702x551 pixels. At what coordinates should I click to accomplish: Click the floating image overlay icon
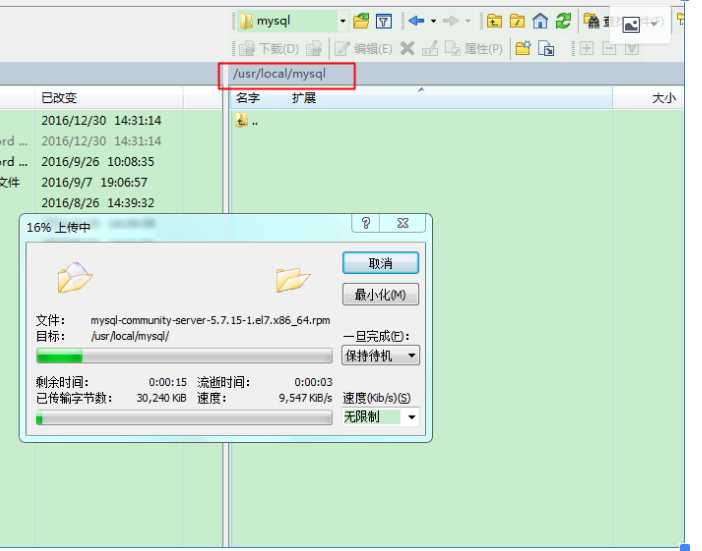[x=631, y=25]
